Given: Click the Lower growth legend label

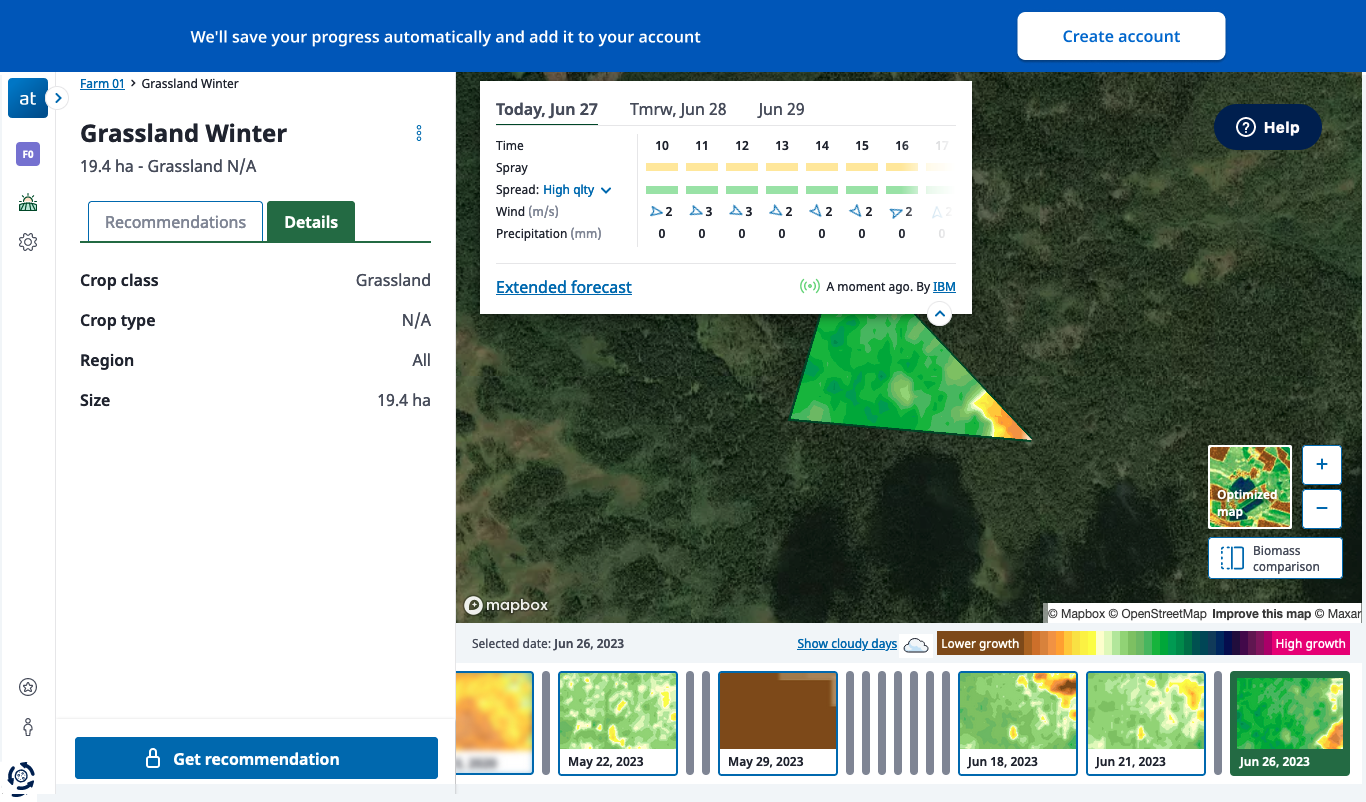Looking at the screenshot, I should tap(980, 644).
